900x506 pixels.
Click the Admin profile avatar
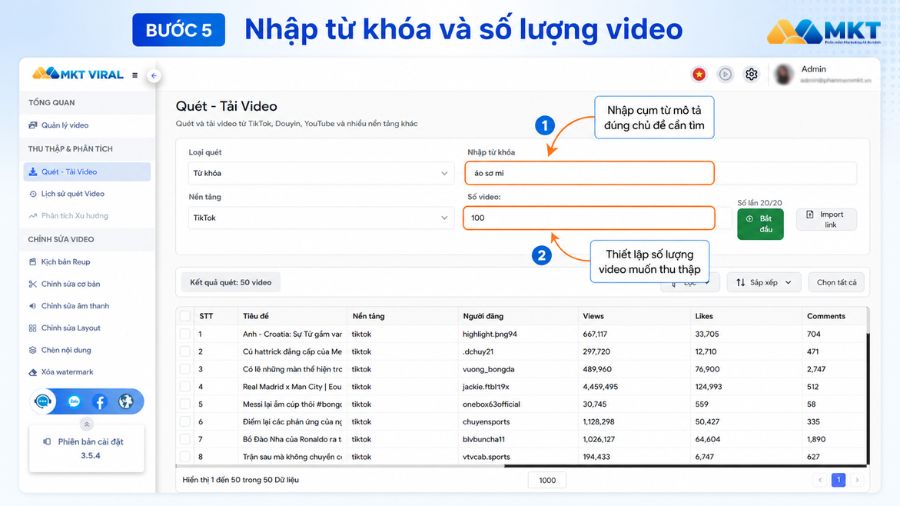coord(783,74)
